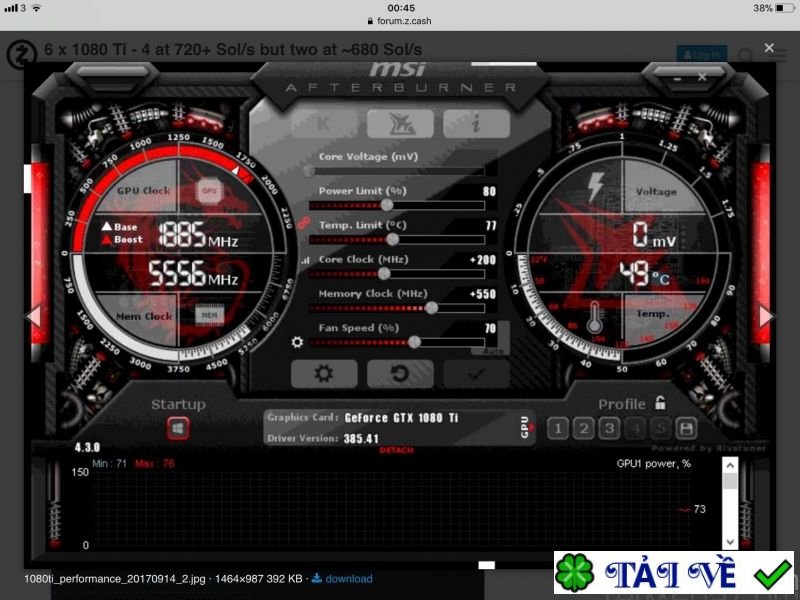Click the Kombustor K button
800x600 pixels.
323,123
